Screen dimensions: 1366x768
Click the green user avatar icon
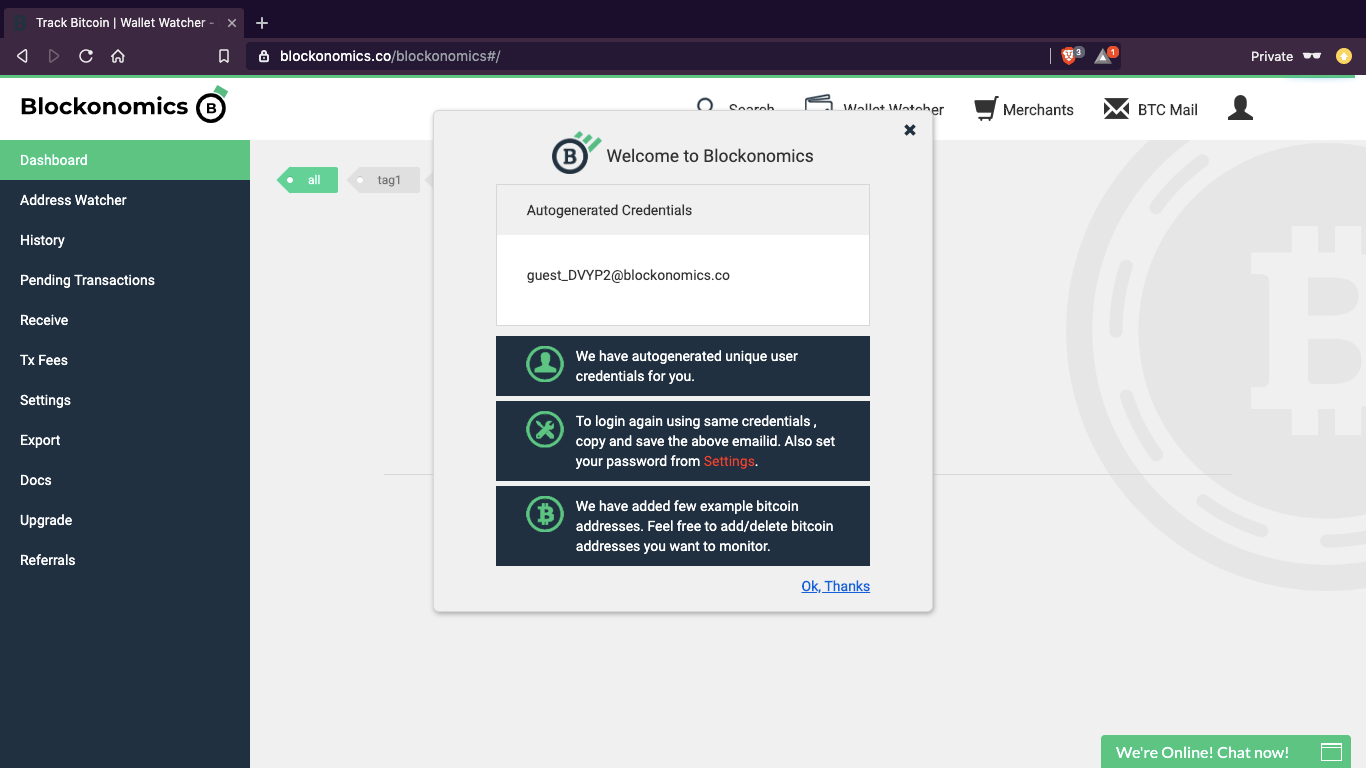click(x=545, y=365)
